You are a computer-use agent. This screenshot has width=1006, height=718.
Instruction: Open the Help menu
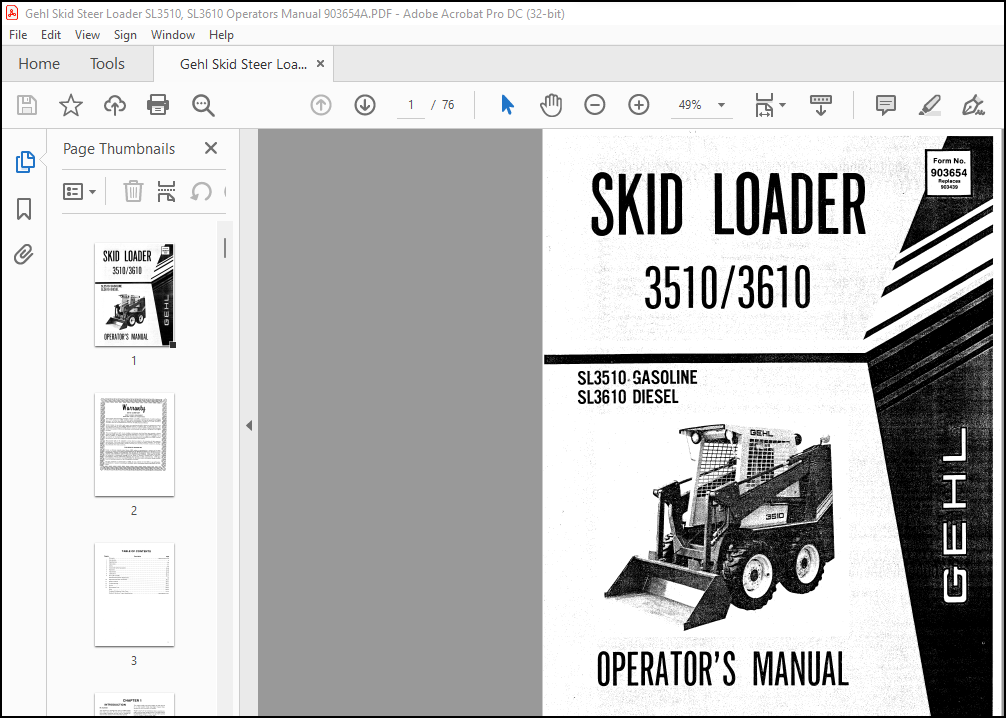(x=221, y=35)
